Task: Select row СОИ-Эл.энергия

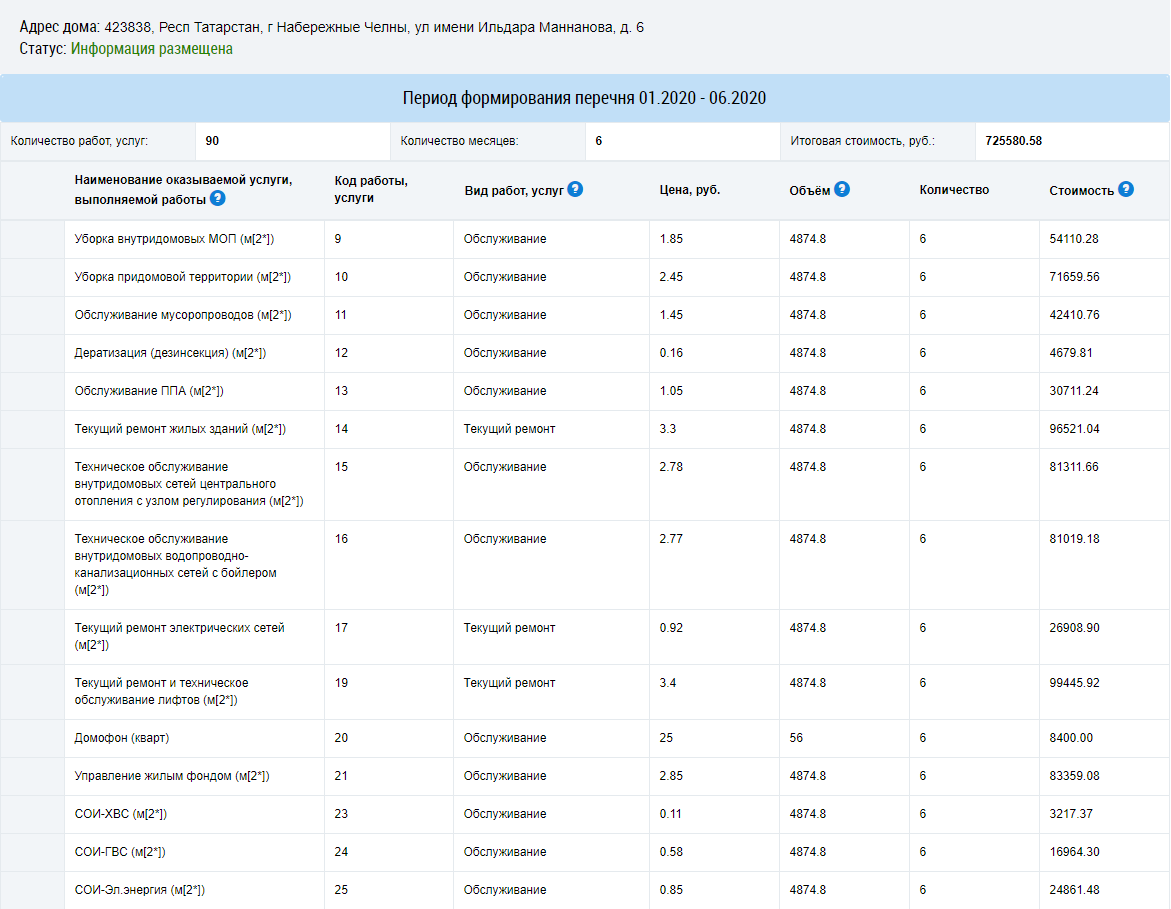Action: click(x=585, y=890)
